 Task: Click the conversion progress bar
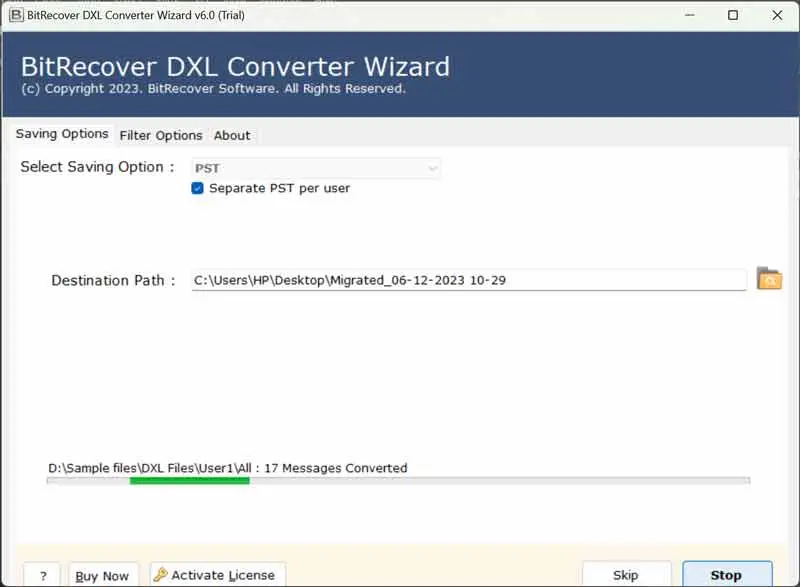click(x=398, y=481)
